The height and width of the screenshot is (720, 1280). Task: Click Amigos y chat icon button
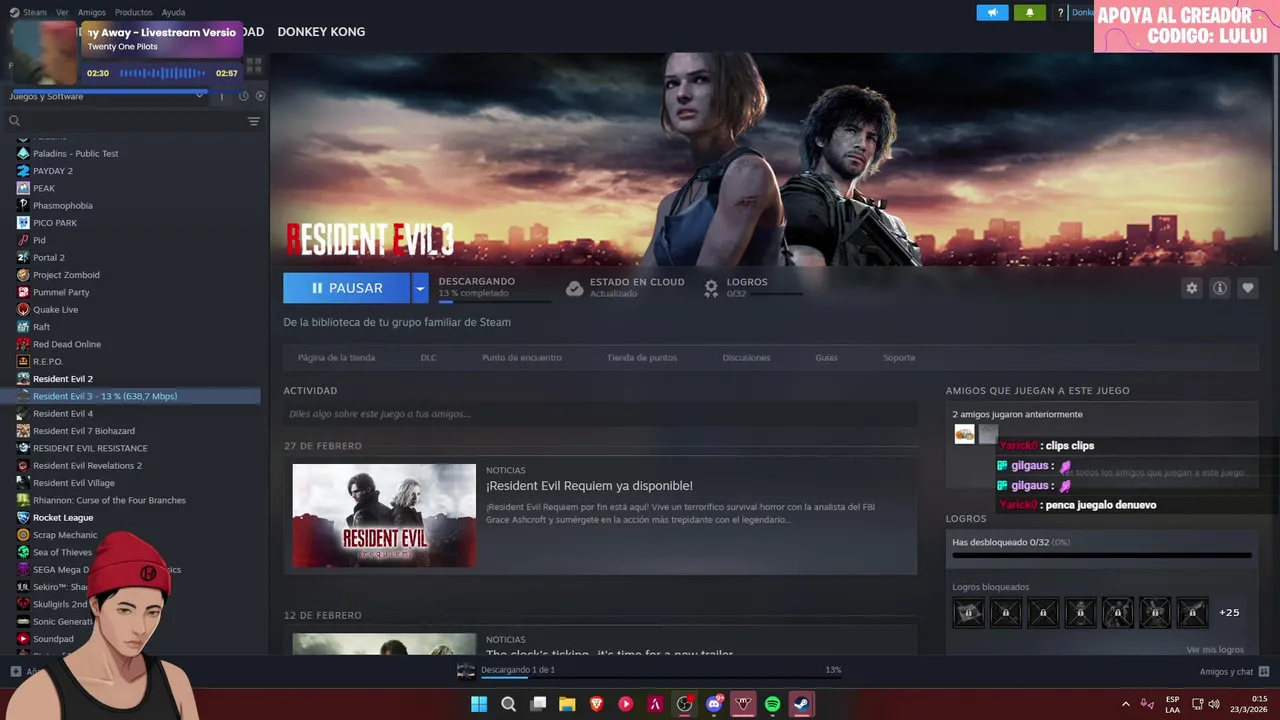click(x=1264, y=672)
